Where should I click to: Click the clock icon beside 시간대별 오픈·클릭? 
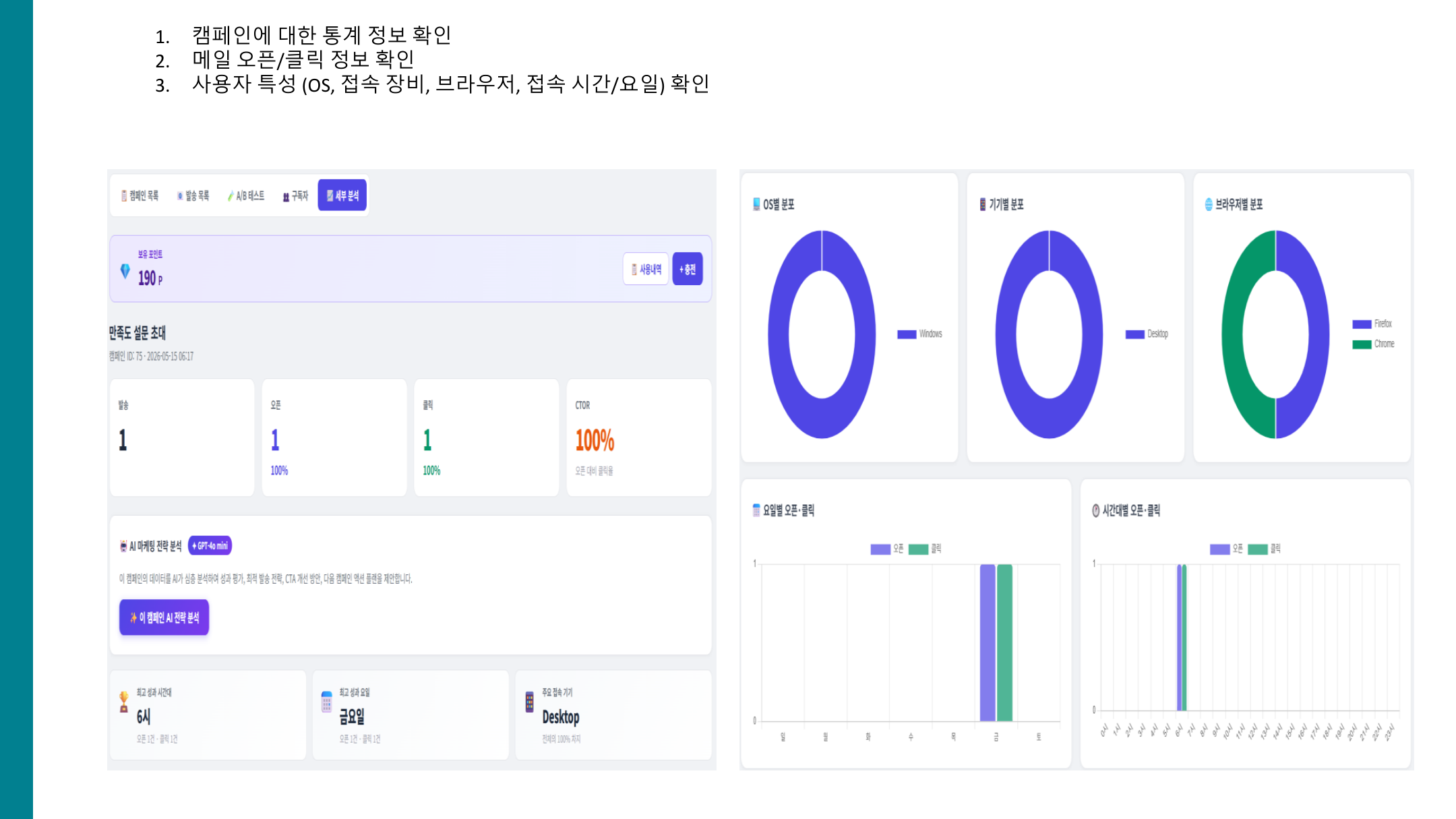point(1096,510)
